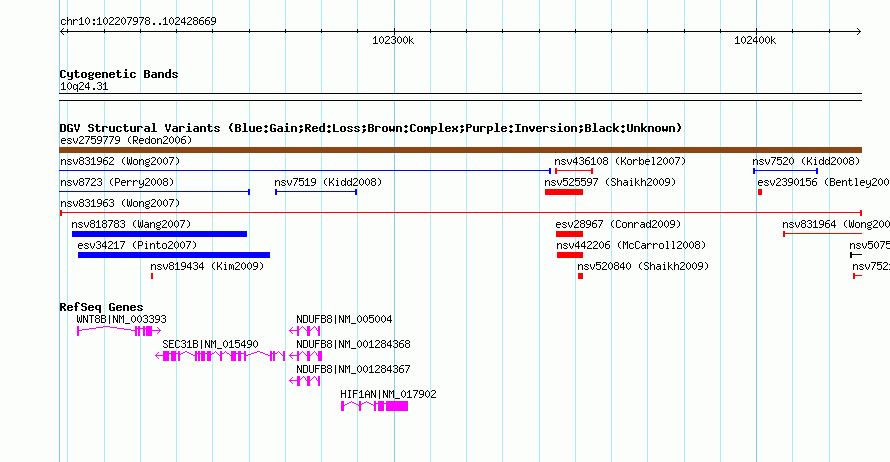Click the blue nsv7519 gain glyph
This screenshot has height=462, width=890.
316,192
